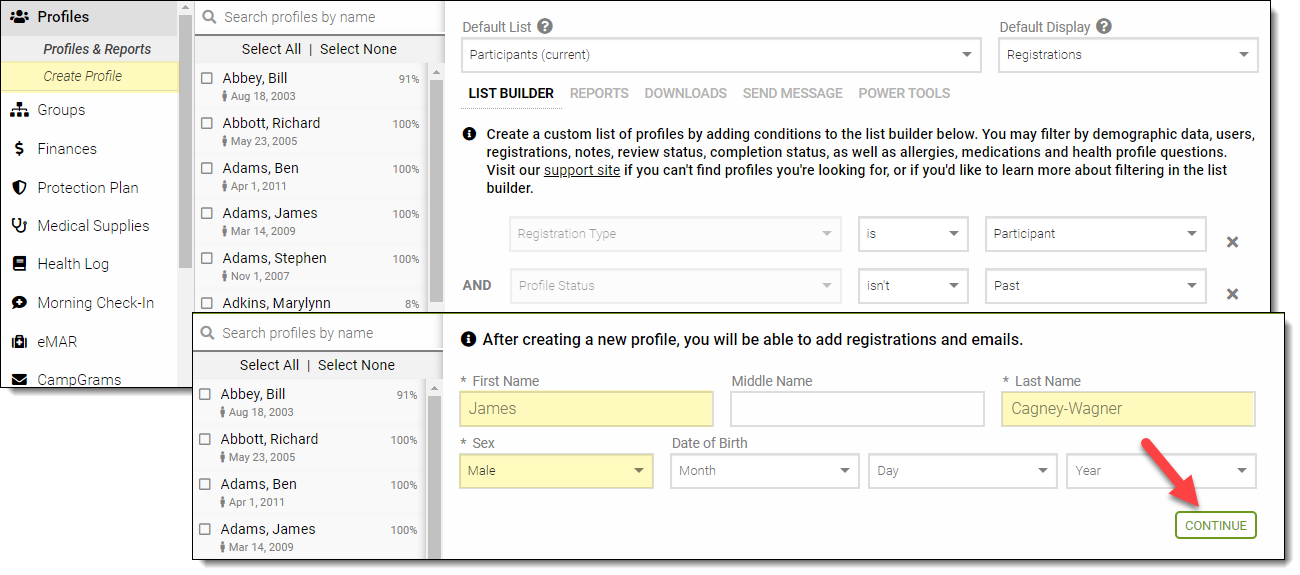Switch to the REPORTS tab

coord(599,93)
